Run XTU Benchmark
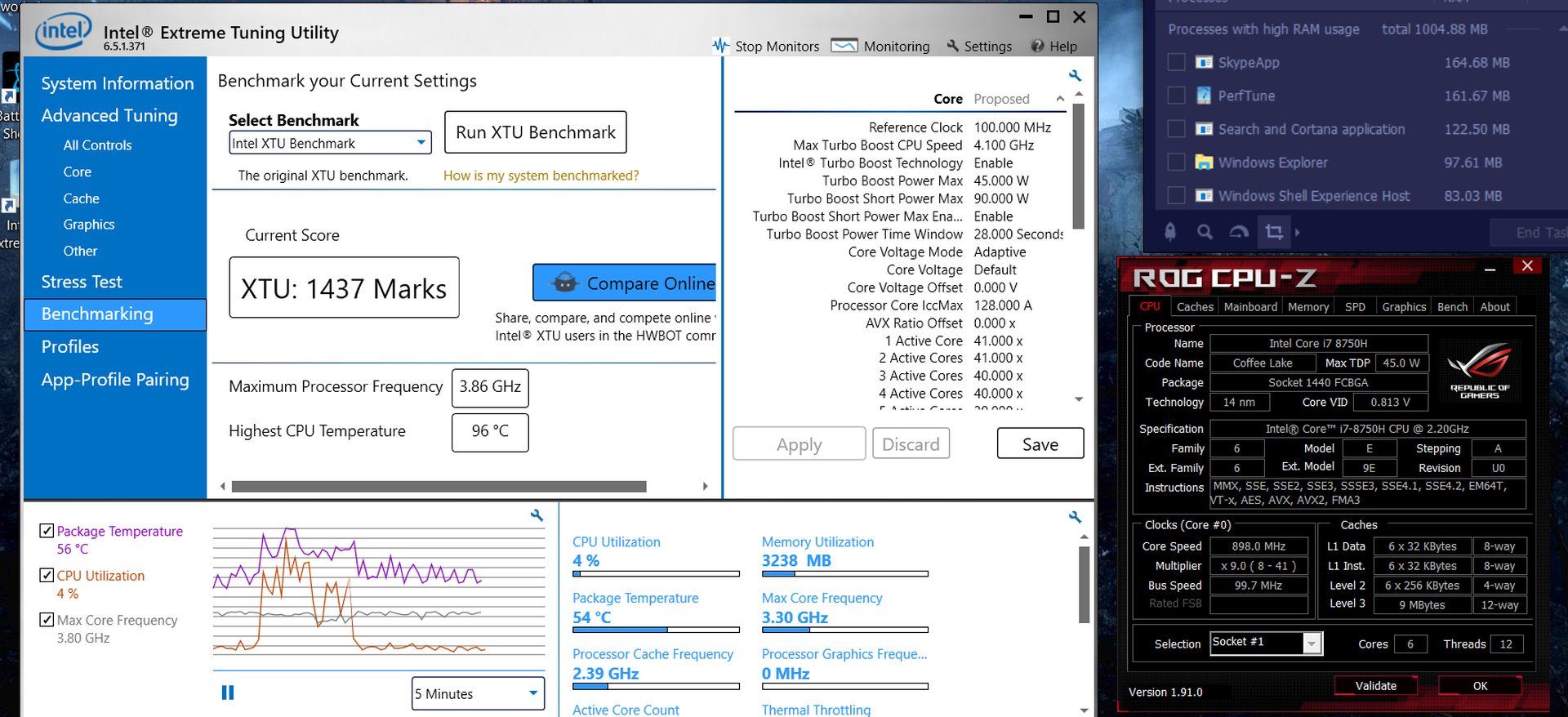Image resolution: width=1568 pixels, height=717 pixels. [x=536, y=132]
